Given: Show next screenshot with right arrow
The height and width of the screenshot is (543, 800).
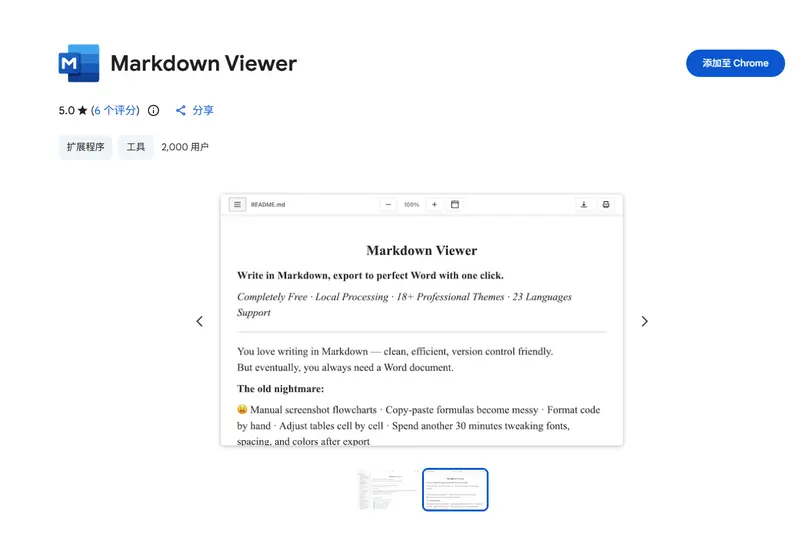Looking at the screenshot, I should tap(644, 321).
